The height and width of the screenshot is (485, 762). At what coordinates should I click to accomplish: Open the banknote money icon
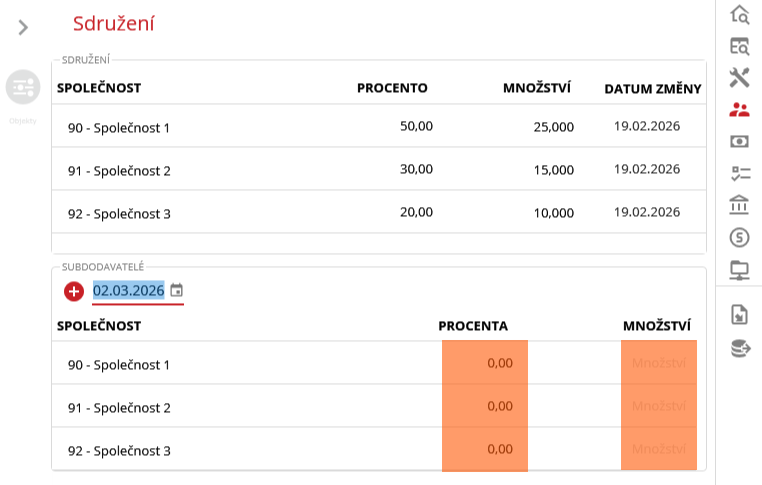tap(739, 141)
